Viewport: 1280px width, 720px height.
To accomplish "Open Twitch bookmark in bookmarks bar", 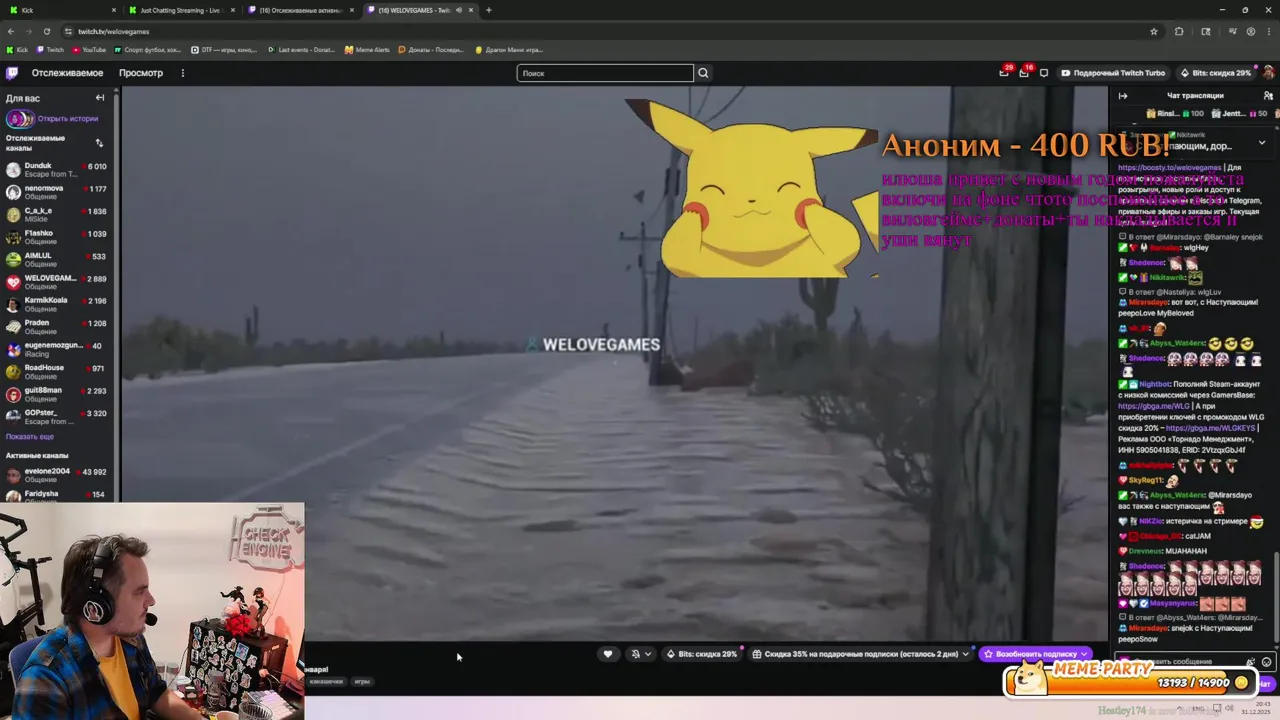I will click(50, 49).
